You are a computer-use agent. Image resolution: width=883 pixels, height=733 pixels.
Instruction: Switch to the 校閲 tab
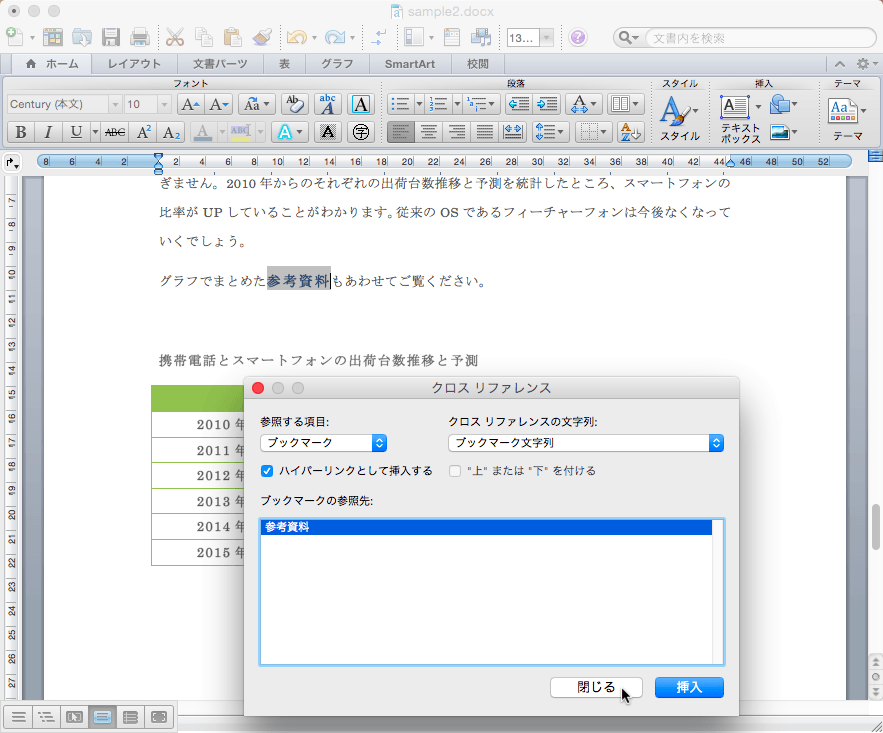[x=478, y=64]
